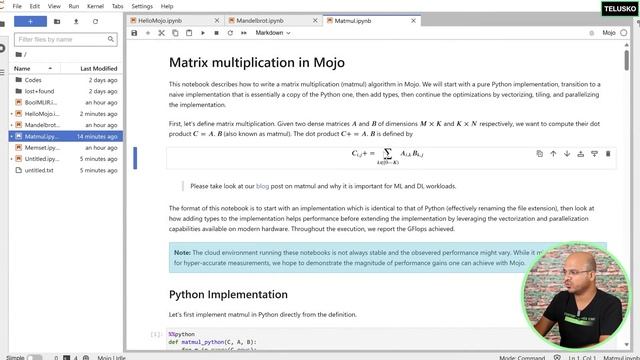Screen dimensions: 640x360
Task: Sort files by Name column header
Action: pyautogui.click(x=34, y=69)
